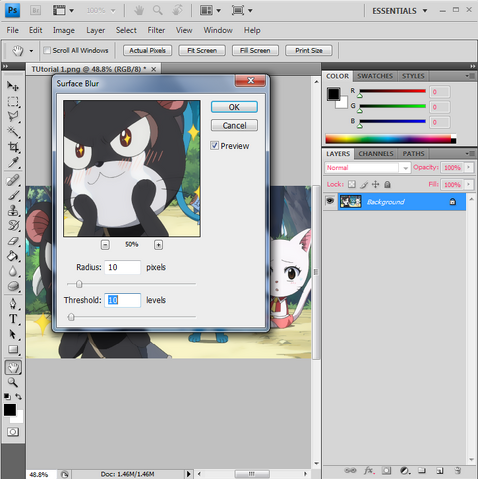The image size is (478, 479).
Task: Switch to the Channels tab
Action: click(x=376, y=154)
